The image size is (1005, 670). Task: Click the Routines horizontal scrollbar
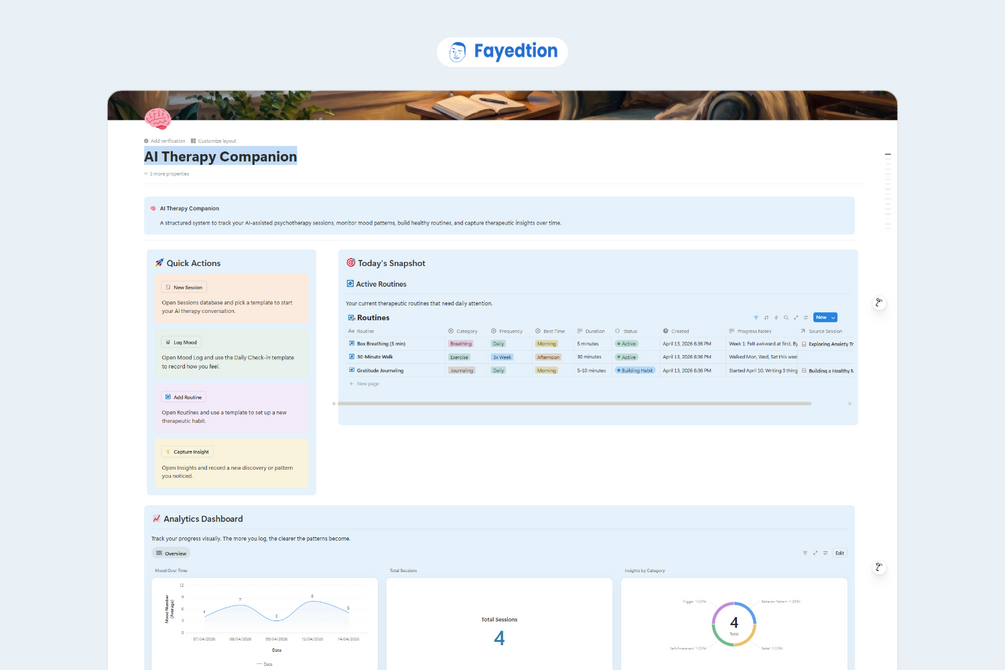pyautogui.click(x=574, y=404)
